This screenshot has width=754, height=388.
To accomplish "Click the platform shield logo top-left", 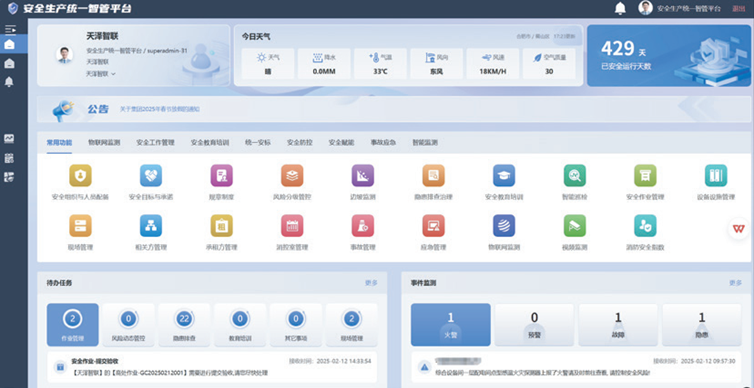I will click(x=13, y=8).
